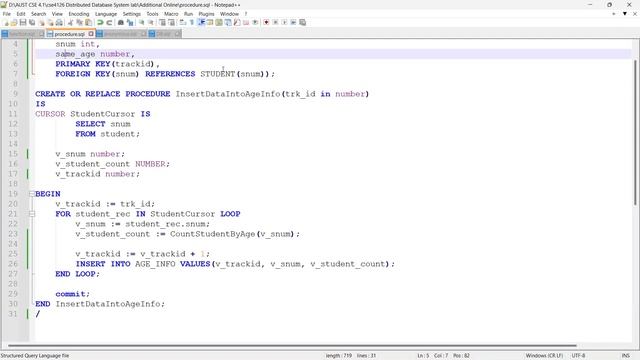Click on the word StudentCursor on line 11
Image resolution: width=640 pixels, height=360 pixels.
coord(102,114)
